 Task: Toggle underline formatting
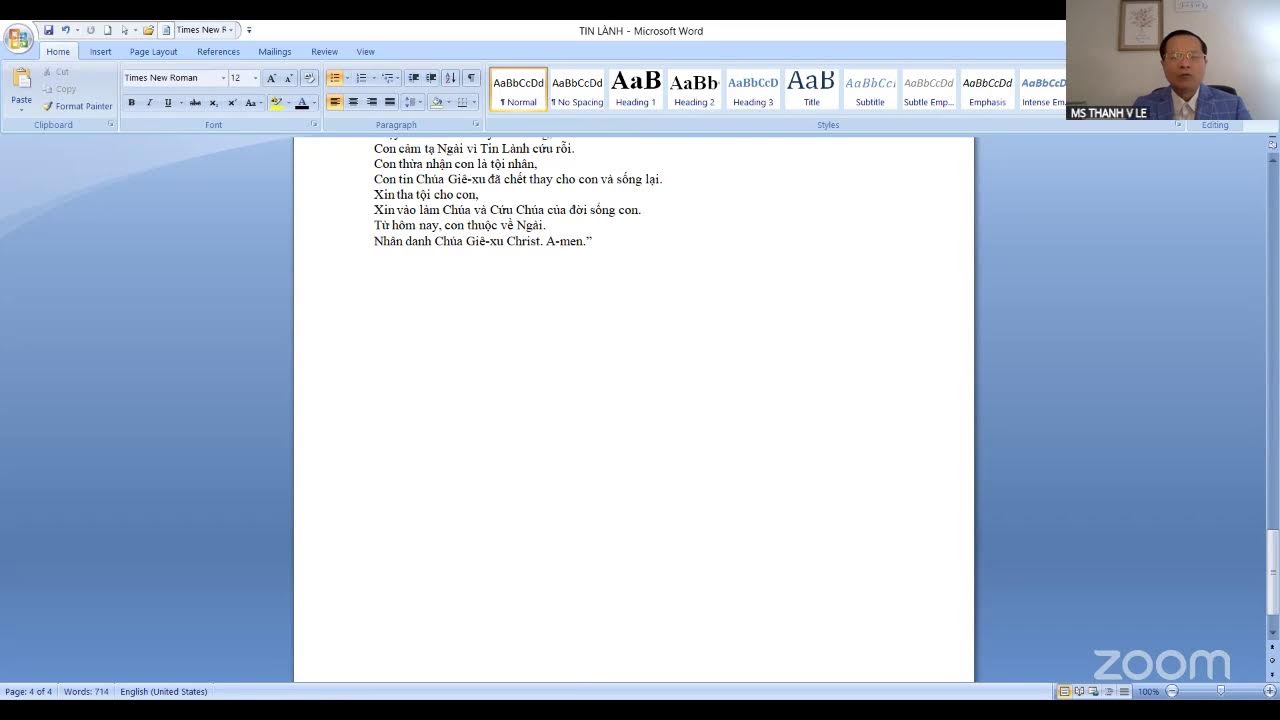click(x=167, y=102)
